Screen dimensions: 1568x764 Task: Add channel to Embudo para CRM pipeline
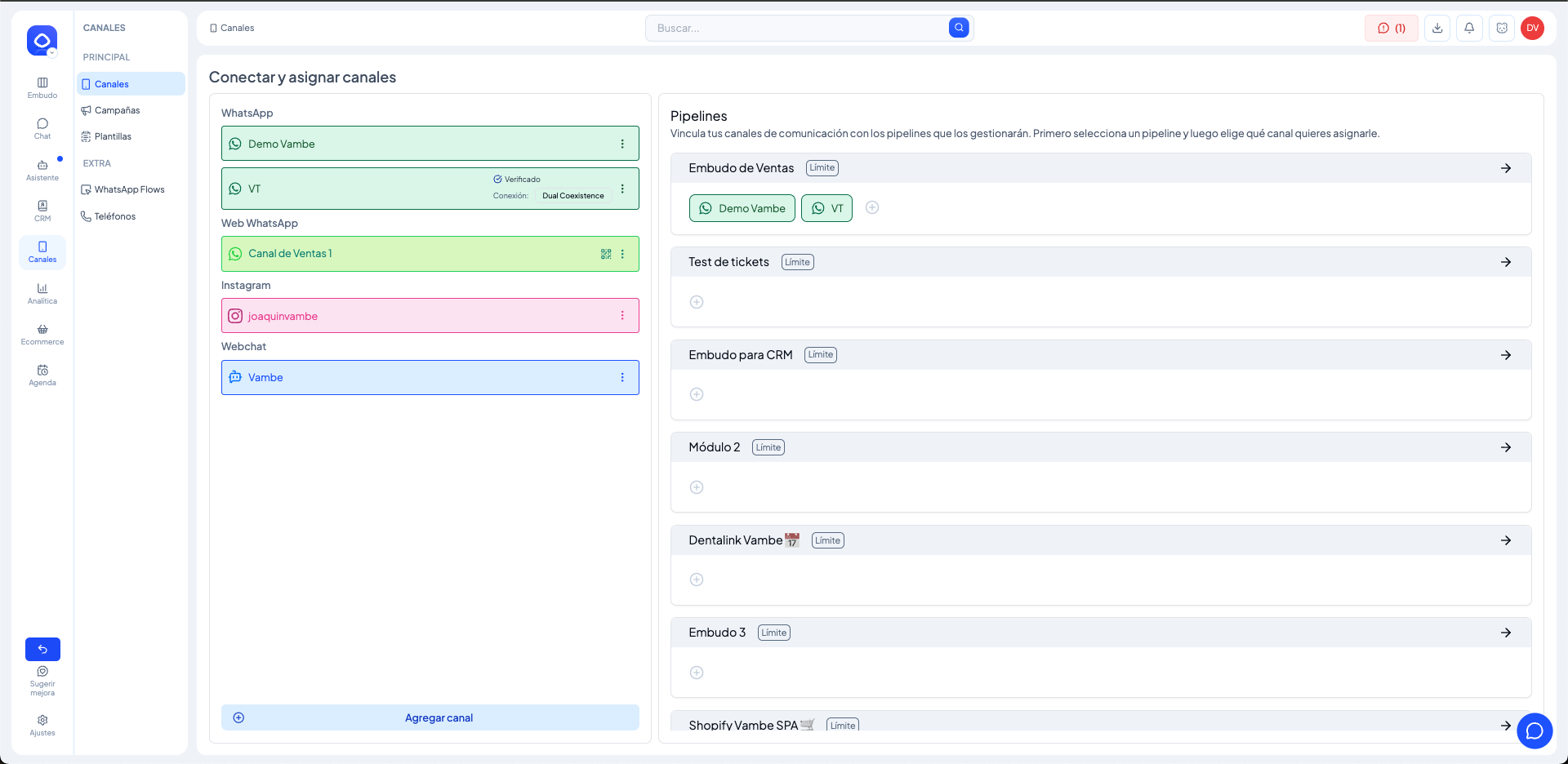[697, 394]
